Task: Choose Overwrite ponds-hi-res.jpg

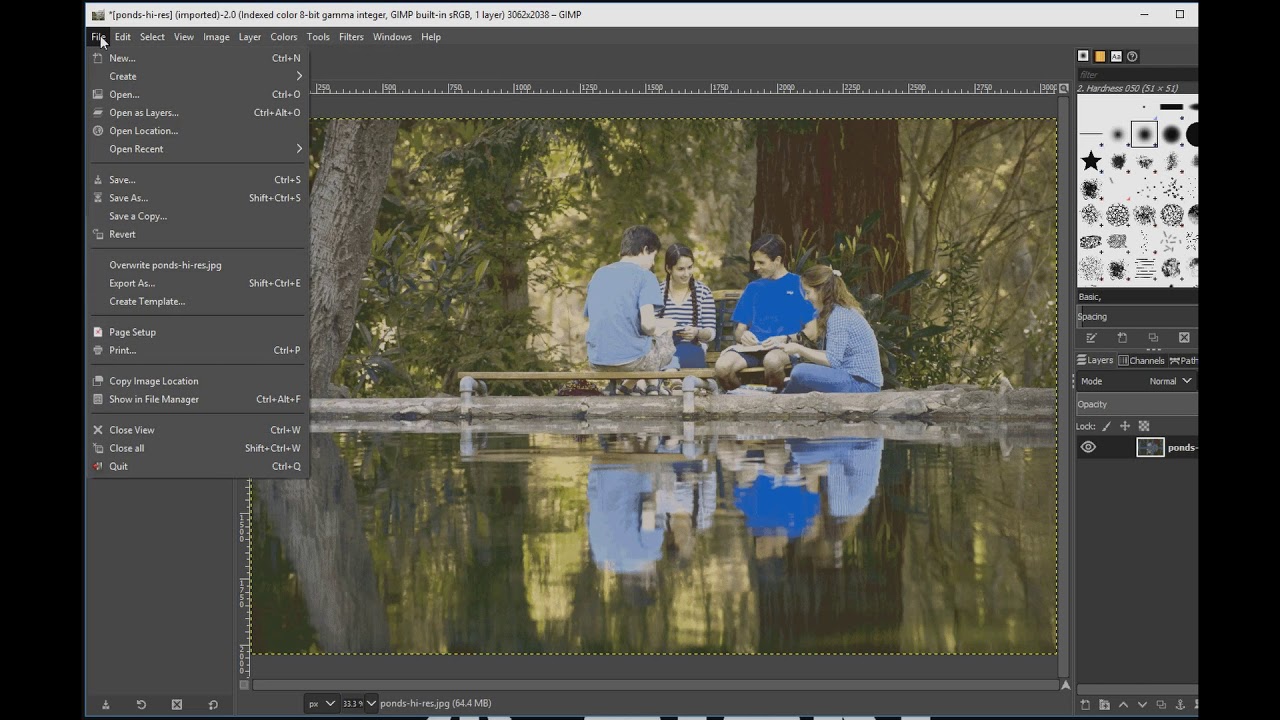Action: (x=198, y=265)
